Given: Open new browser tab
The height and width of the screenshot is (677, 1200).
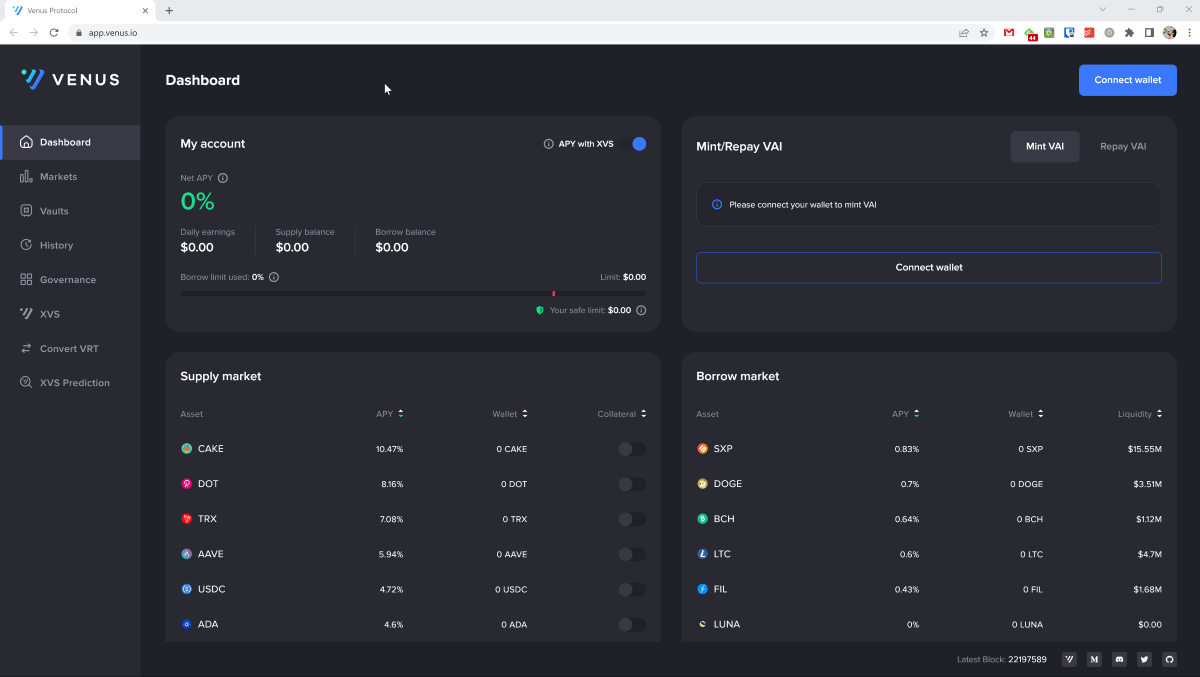Looking at the screenshot, I should coord(169,10).
